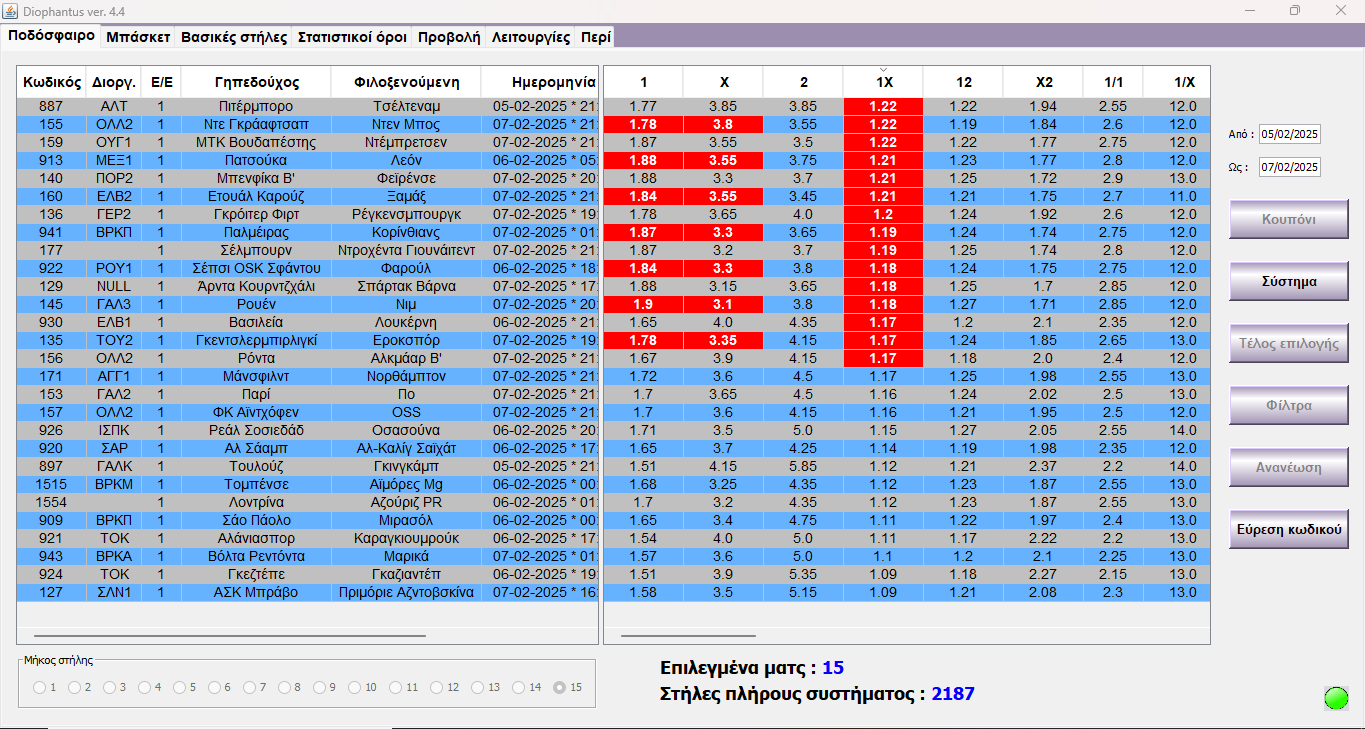Click the green status indicator light
The image size is (1365, 729).
1336,698
